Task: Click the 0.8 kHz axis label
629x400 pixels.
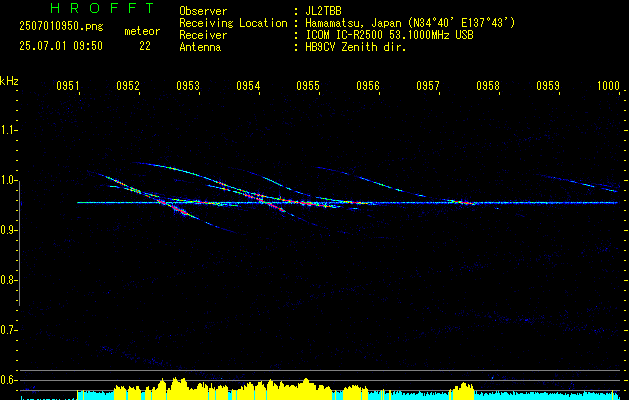Action: (x=8, y=280)
